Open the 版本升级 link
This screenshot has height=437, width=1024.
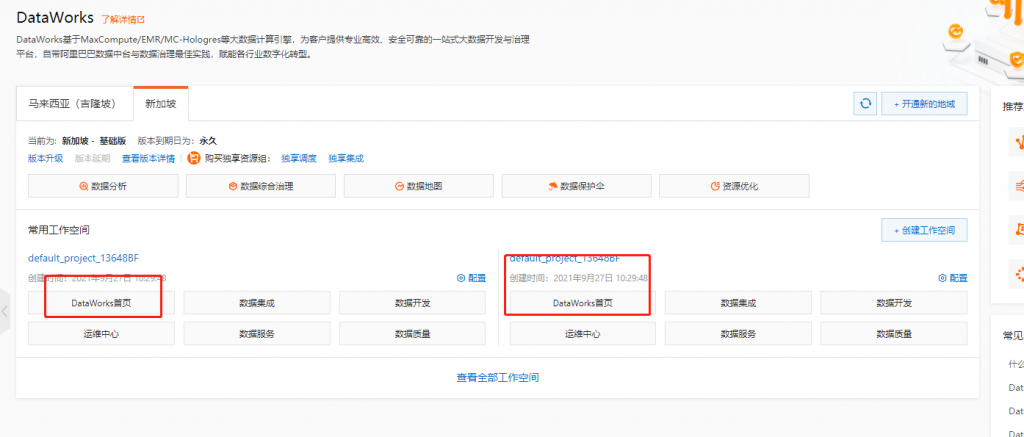coord(46,158)
